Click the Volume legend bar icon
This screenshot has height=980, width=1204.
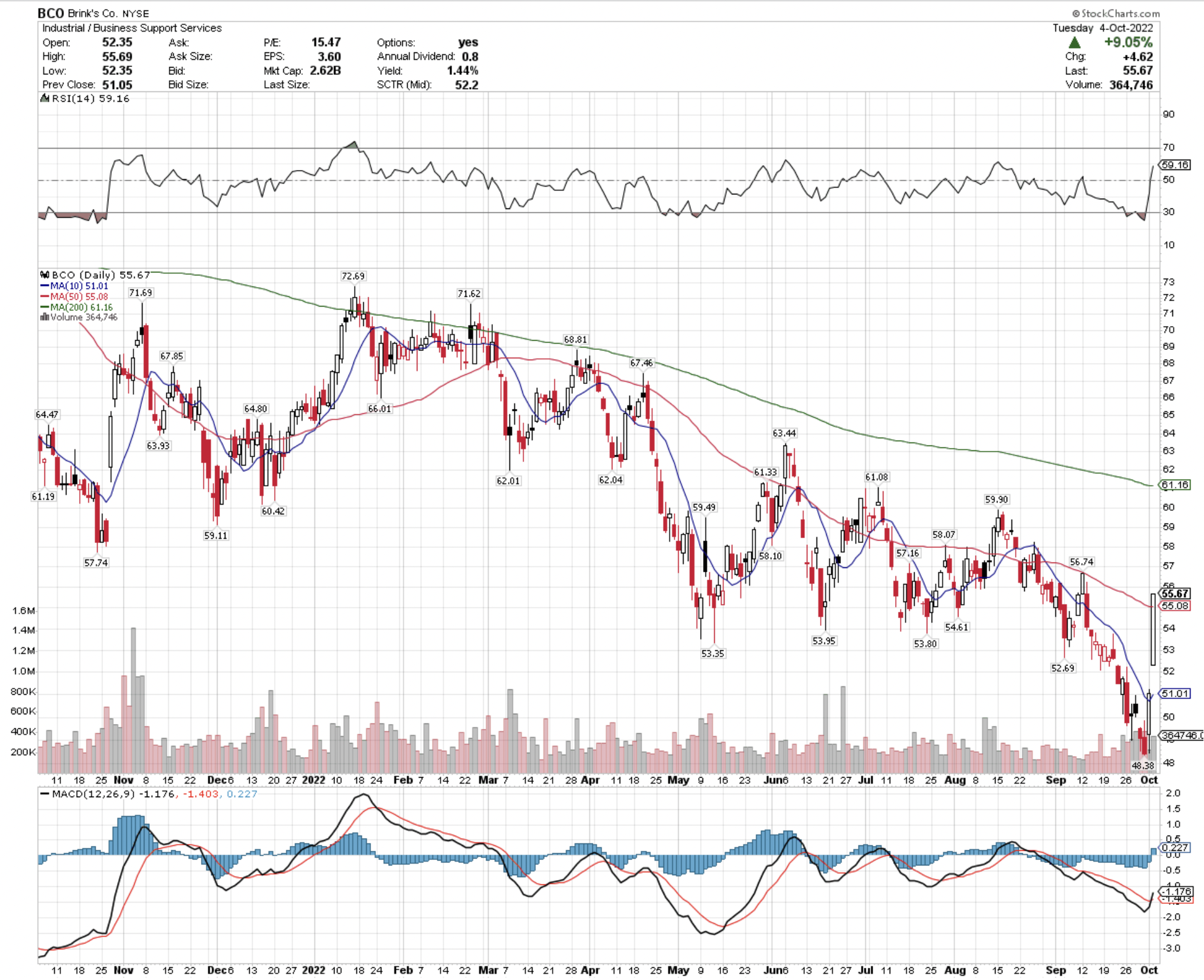[44, 317]
